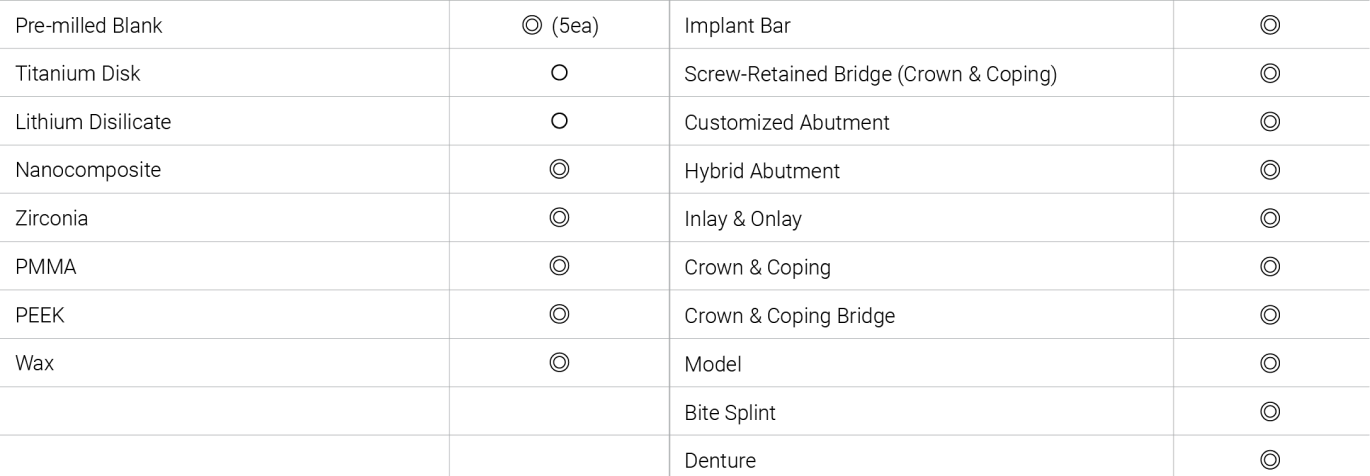
Task: Click the Denture double-circle symbol
Action: click(1270, 460)
